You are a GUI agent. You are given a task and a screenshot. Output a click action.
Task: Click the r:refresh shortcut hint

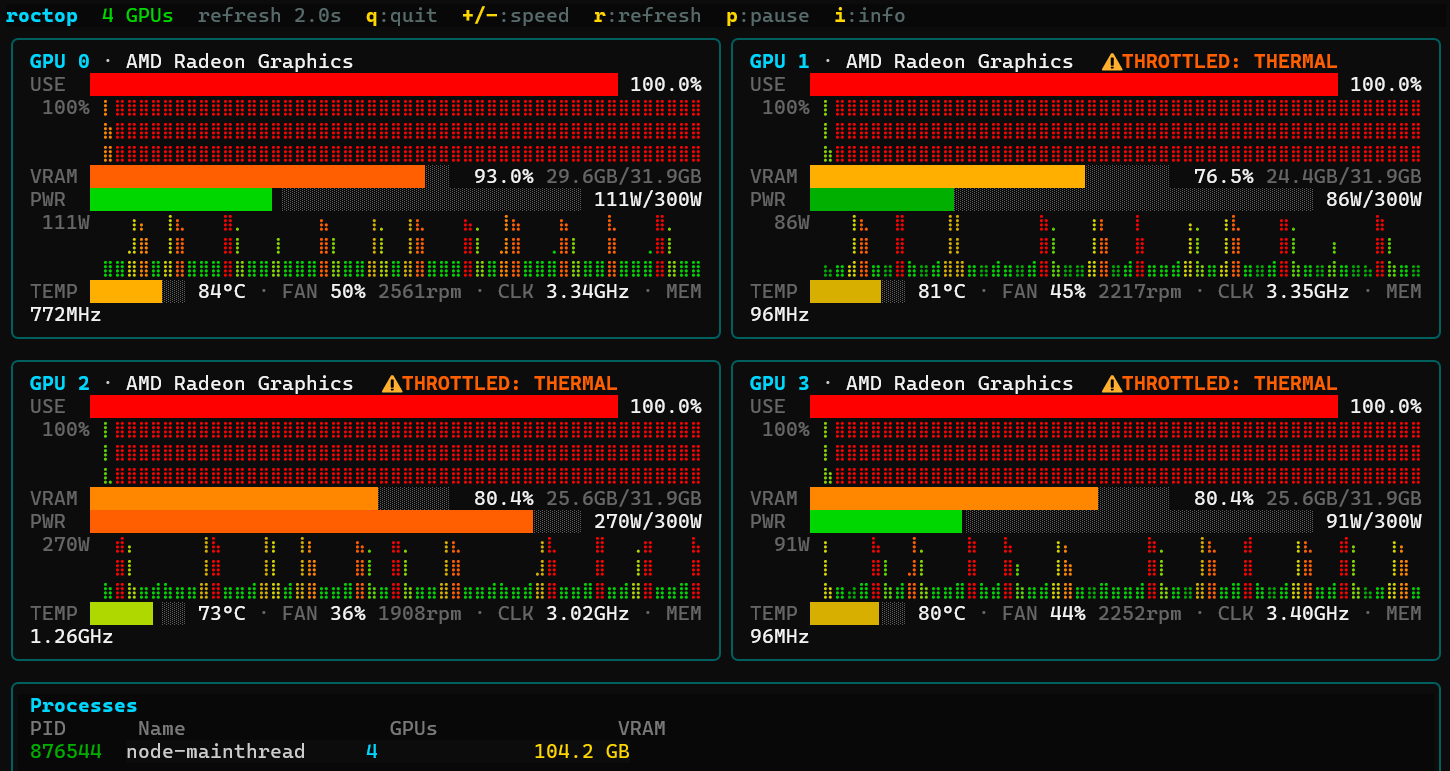647,15
